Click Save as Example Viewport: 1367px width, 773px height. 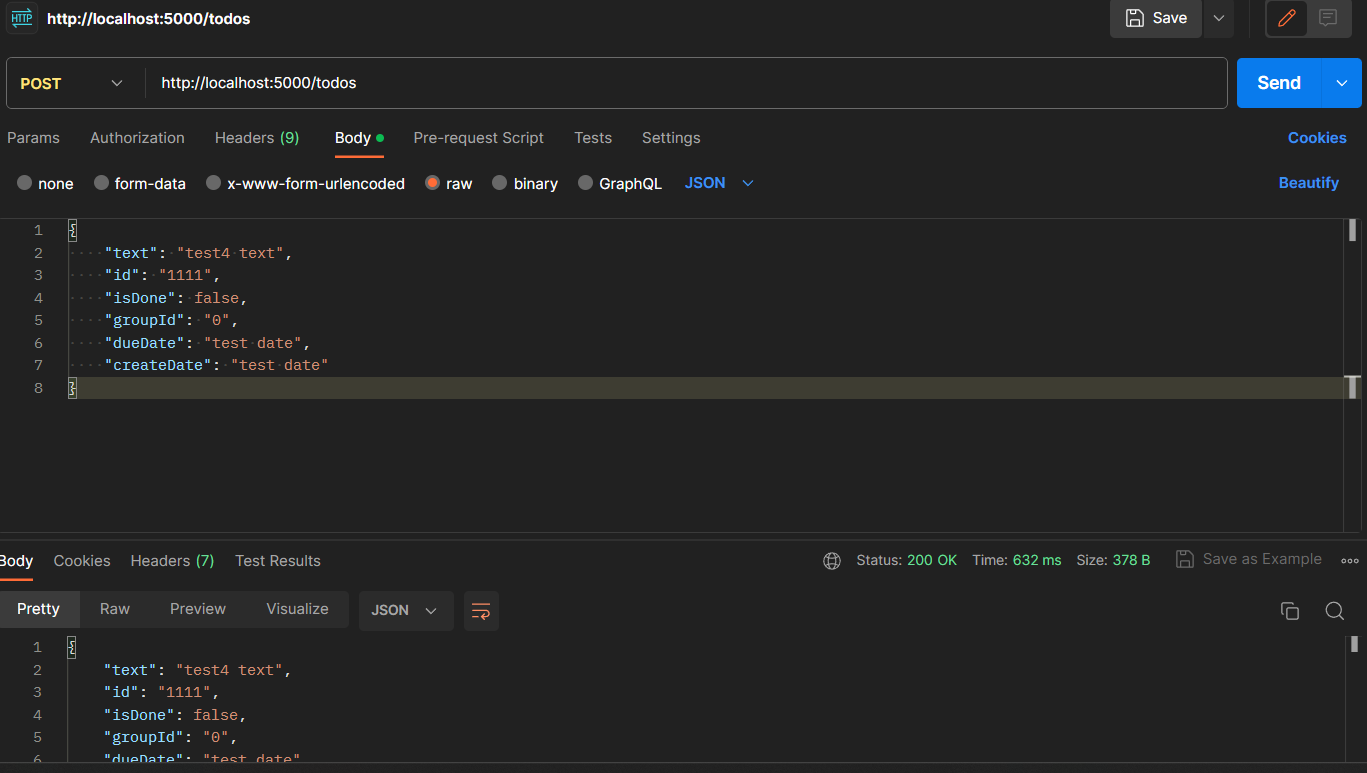[x=1249, y=559]
